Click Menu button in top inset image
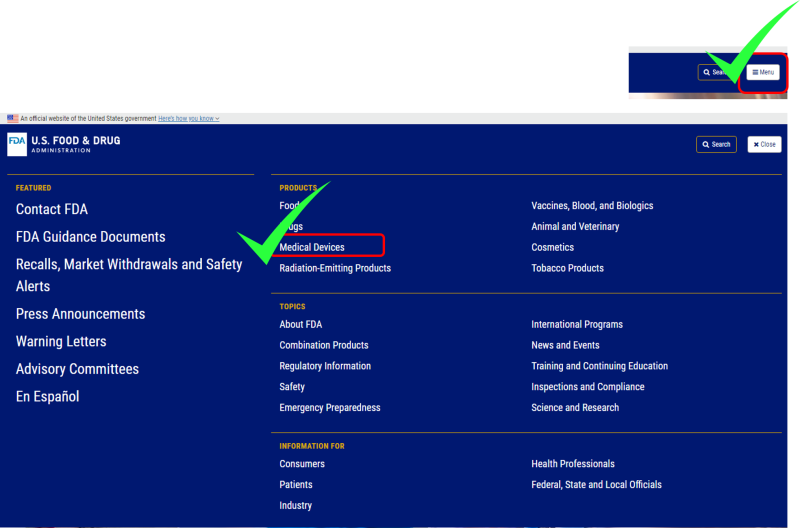The height and width of the screenshot is (528, 800). tap(763, 72)
